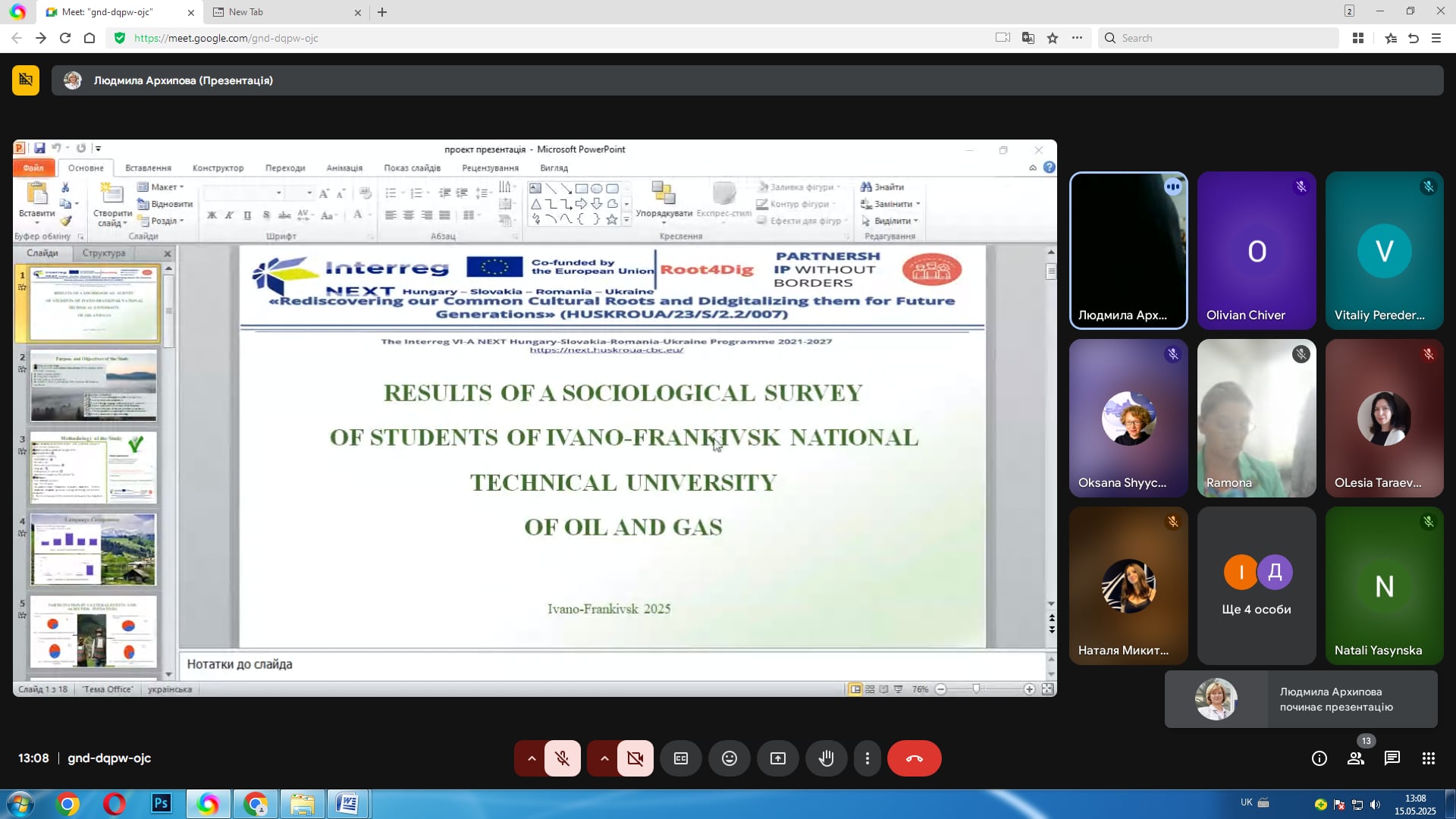This screenshot has height=819, width=1456.
Task: Click the next.huskroua-cbc.eu link on slide
Action: [x=606, y=350]
